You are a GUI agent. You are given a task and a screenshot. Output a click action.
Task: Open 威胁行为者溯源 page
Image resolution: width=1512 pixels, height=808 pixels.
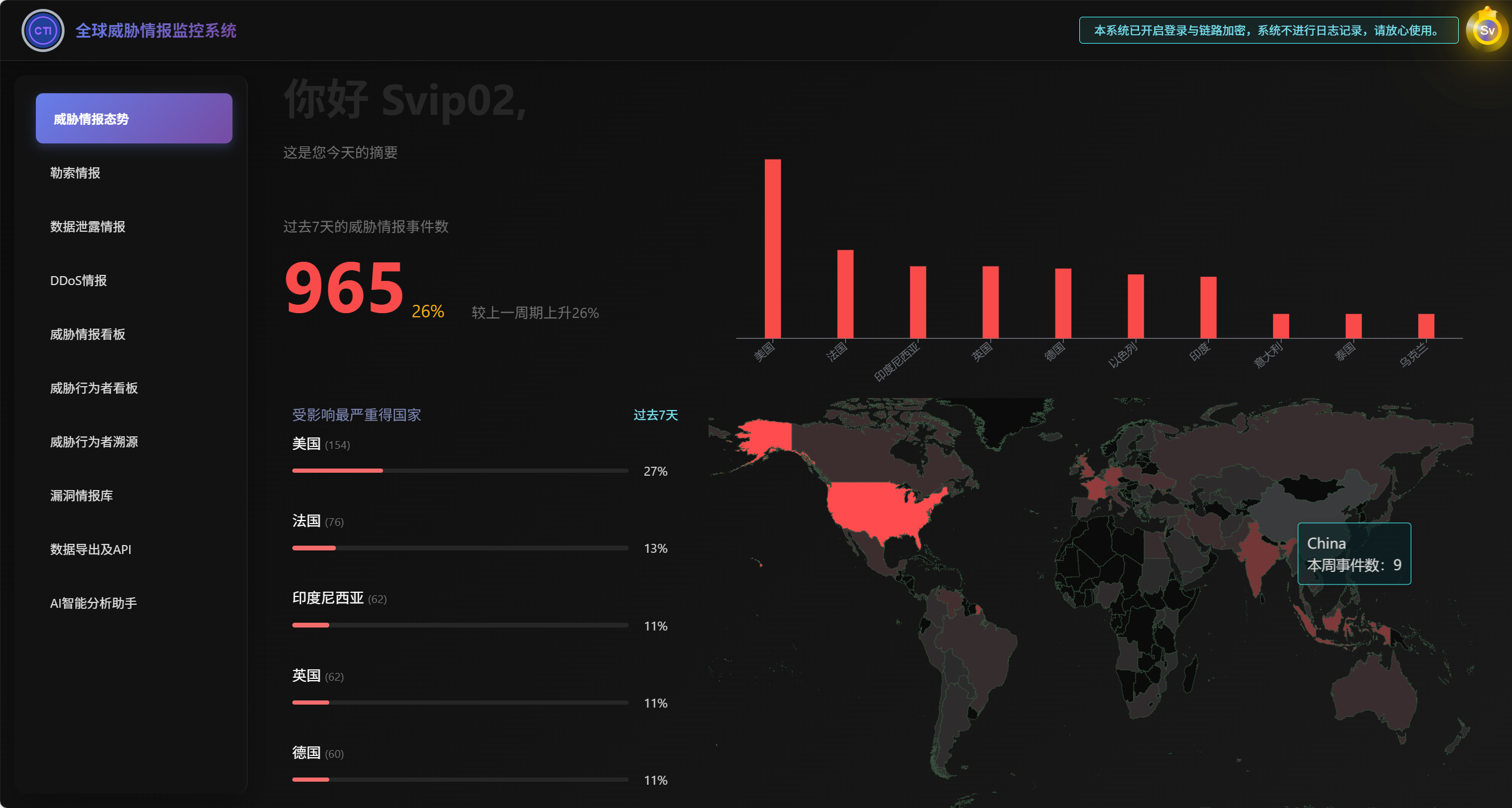94,442
